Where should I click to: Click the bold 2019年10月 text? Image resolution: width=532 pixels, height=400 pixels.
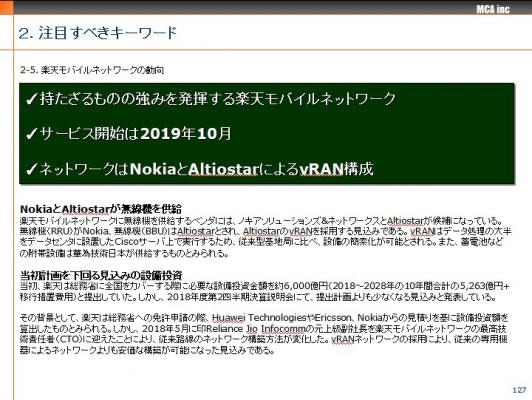[x=186, y=134]
